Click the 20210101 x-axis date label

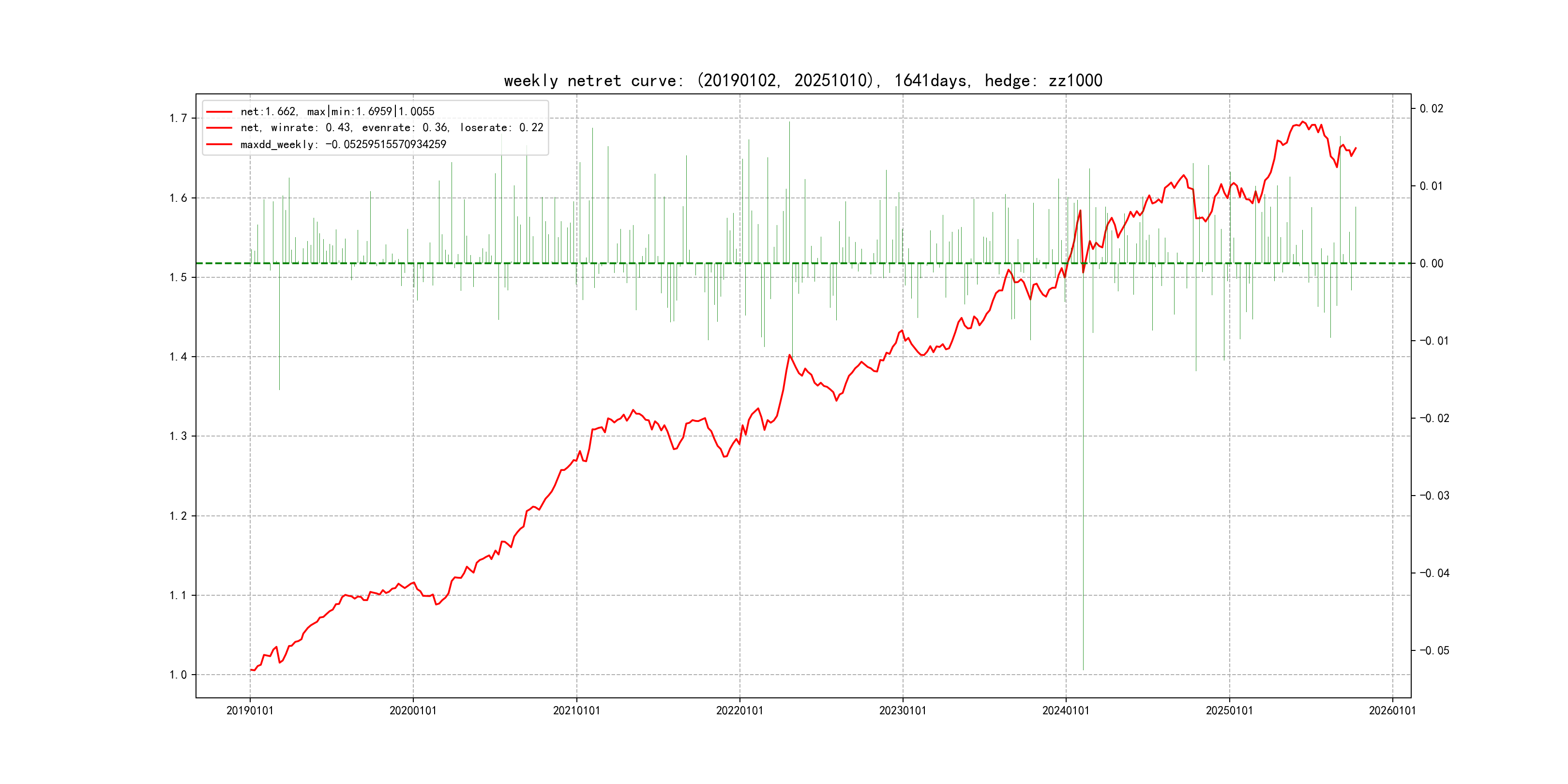coord(576,710)
